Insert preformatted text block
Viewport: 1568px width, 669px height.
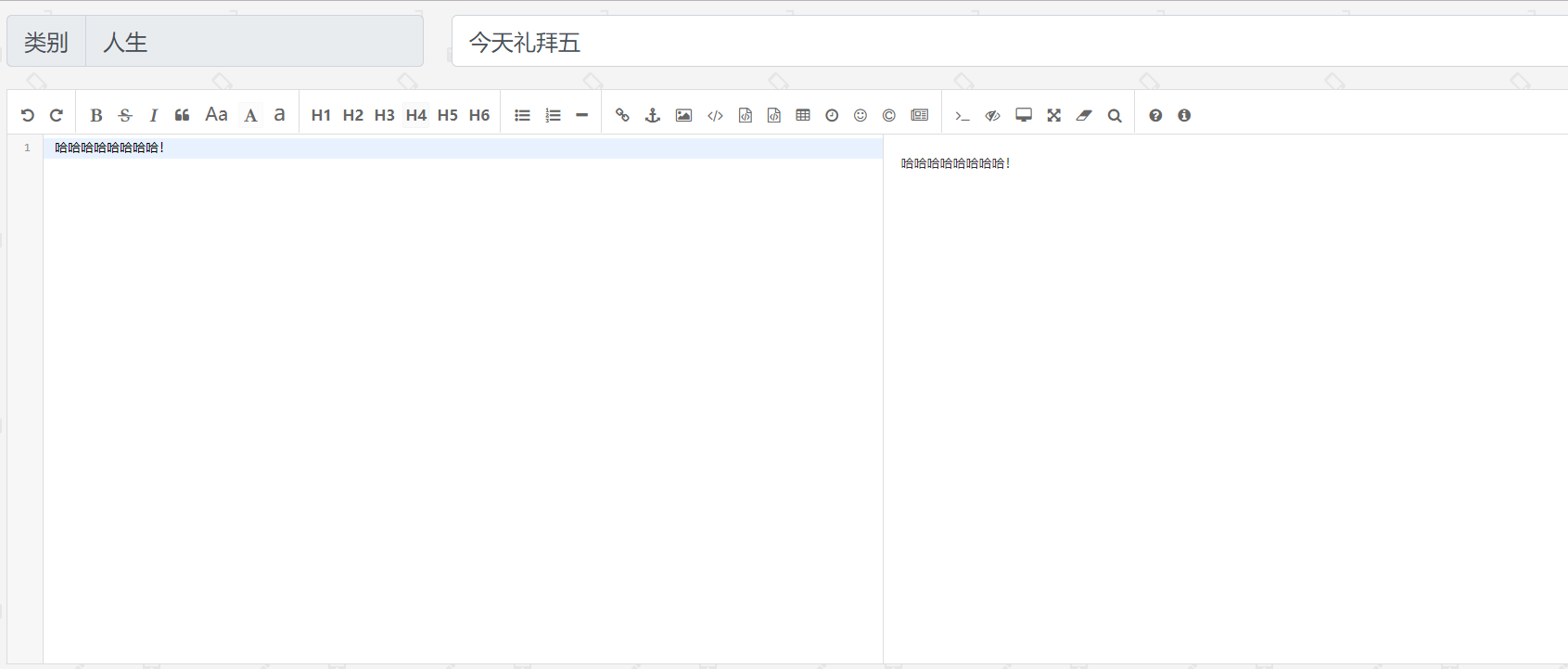click(745, 115)
